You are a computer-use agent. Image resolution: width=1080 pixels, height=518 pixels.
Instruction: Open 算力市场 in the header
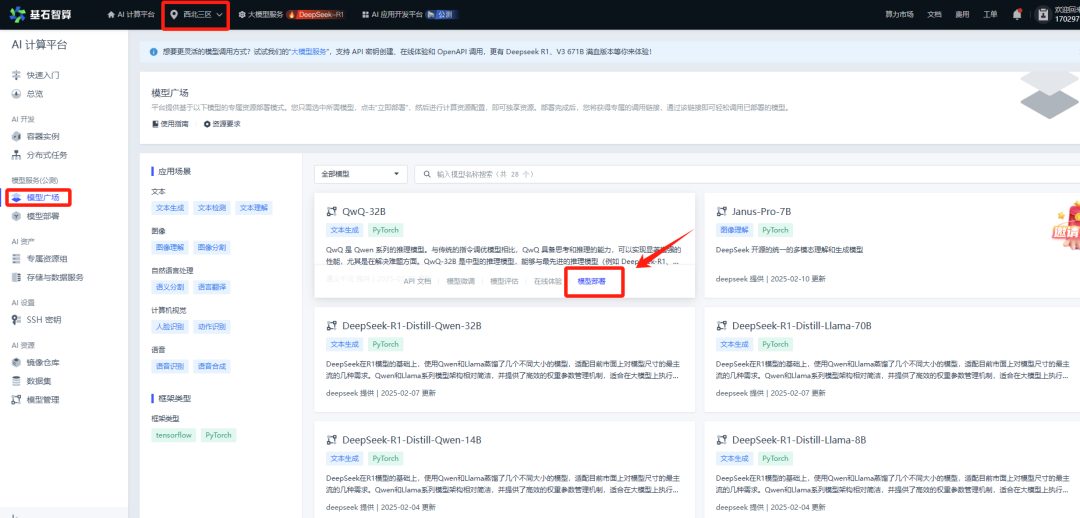click(899, 14)
